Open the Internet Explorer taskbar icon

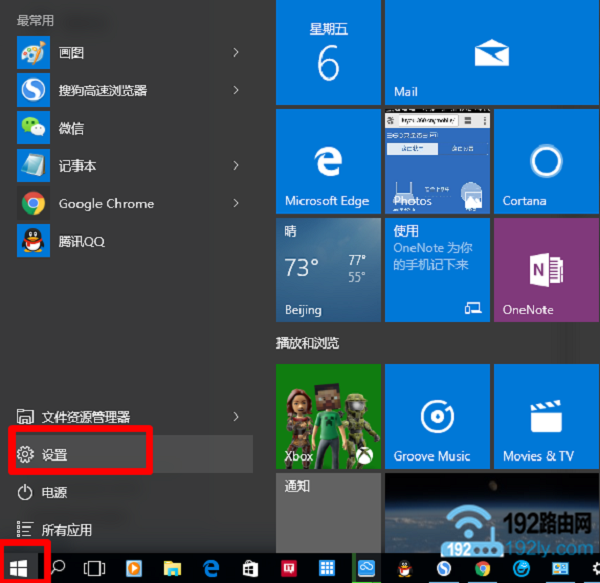(x=522, y=568)
